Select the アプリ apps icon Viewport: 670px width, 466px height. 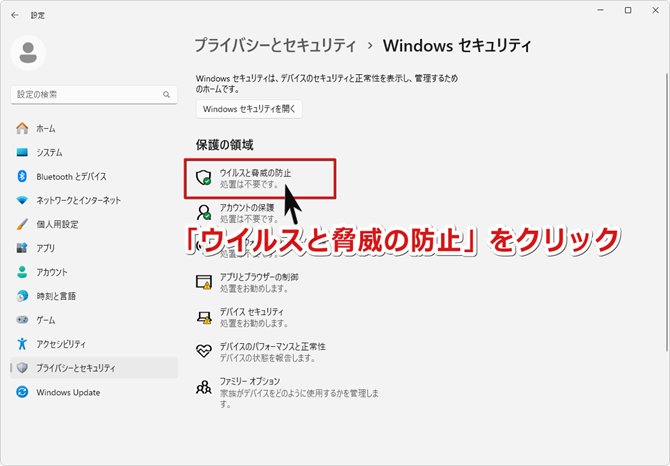tap(22, 248)
